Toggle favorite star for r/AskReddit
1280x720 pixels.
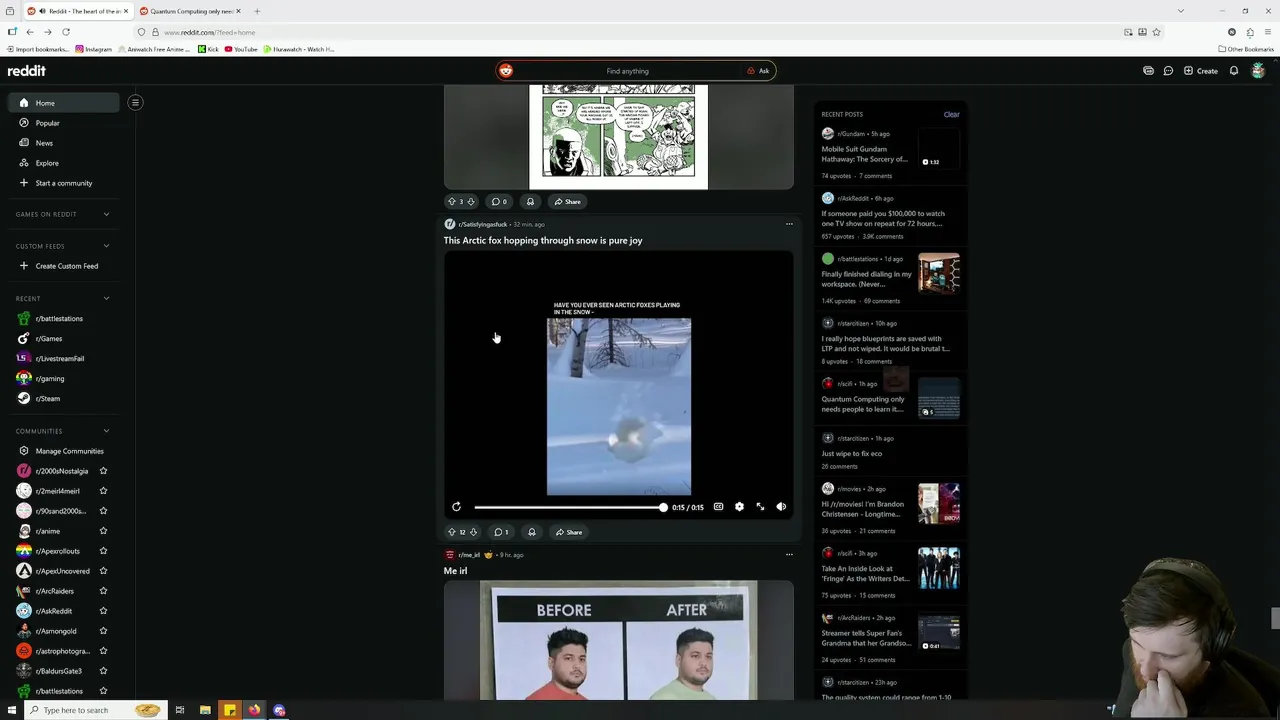pyautogui.click(x=103, y=611)
